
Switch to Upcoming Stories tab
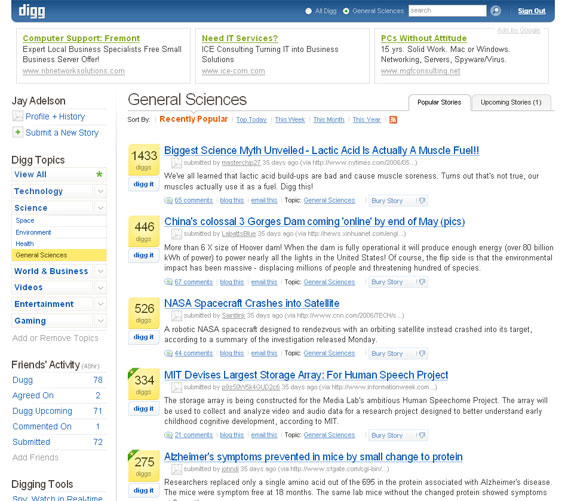click(x=511, y=102)
